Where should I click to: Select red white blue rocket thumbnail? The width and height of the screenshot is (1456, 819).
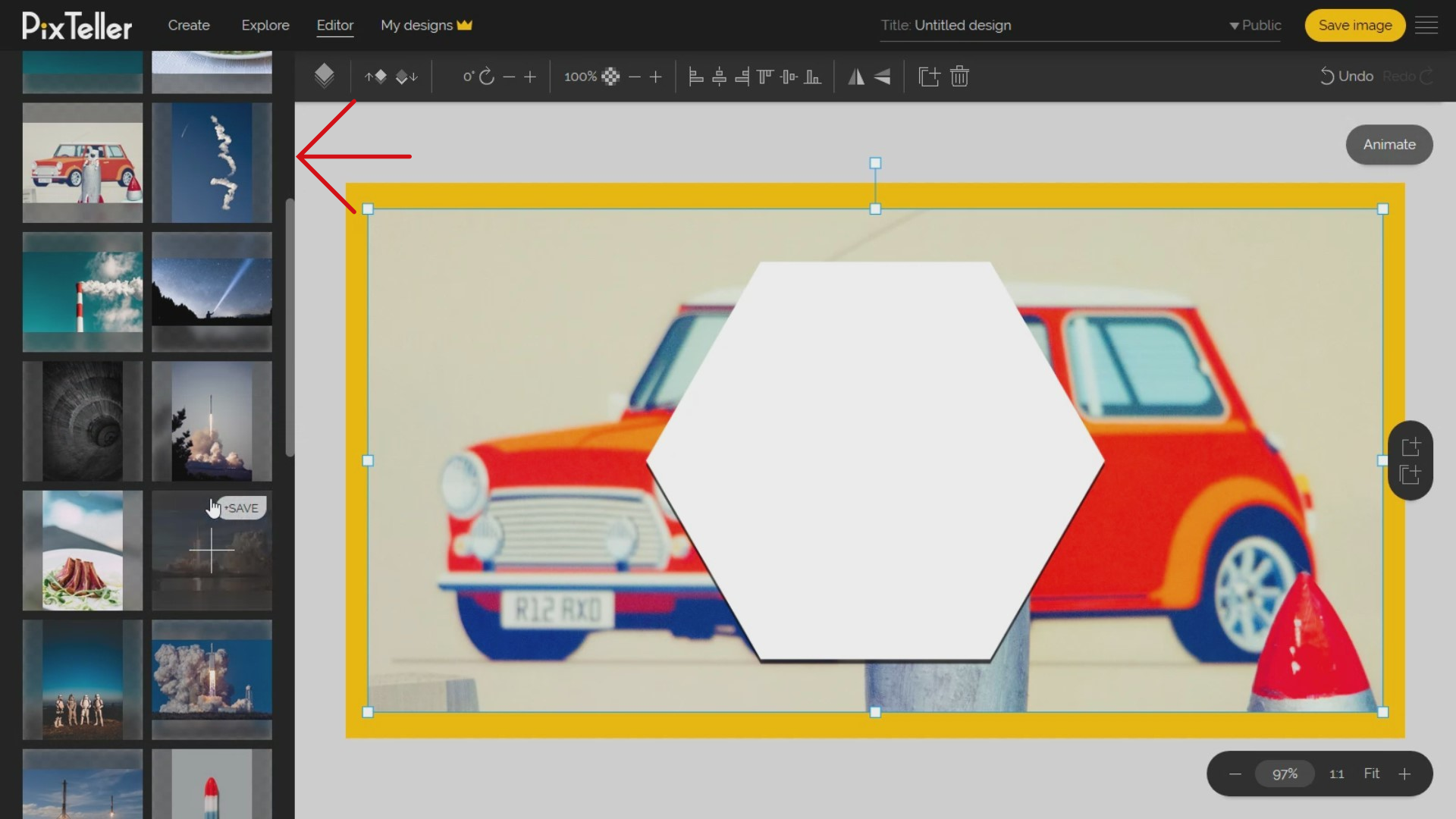[x=212, y=784]
